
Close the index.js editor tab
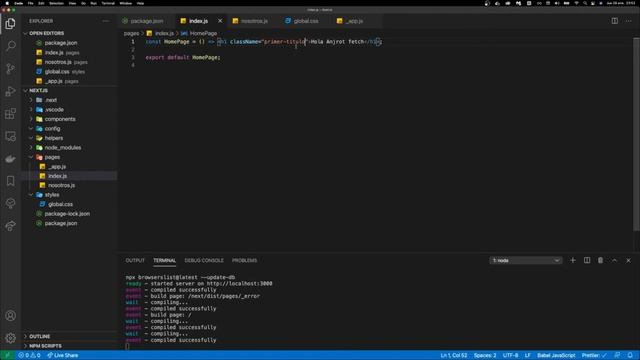[220, 21]
